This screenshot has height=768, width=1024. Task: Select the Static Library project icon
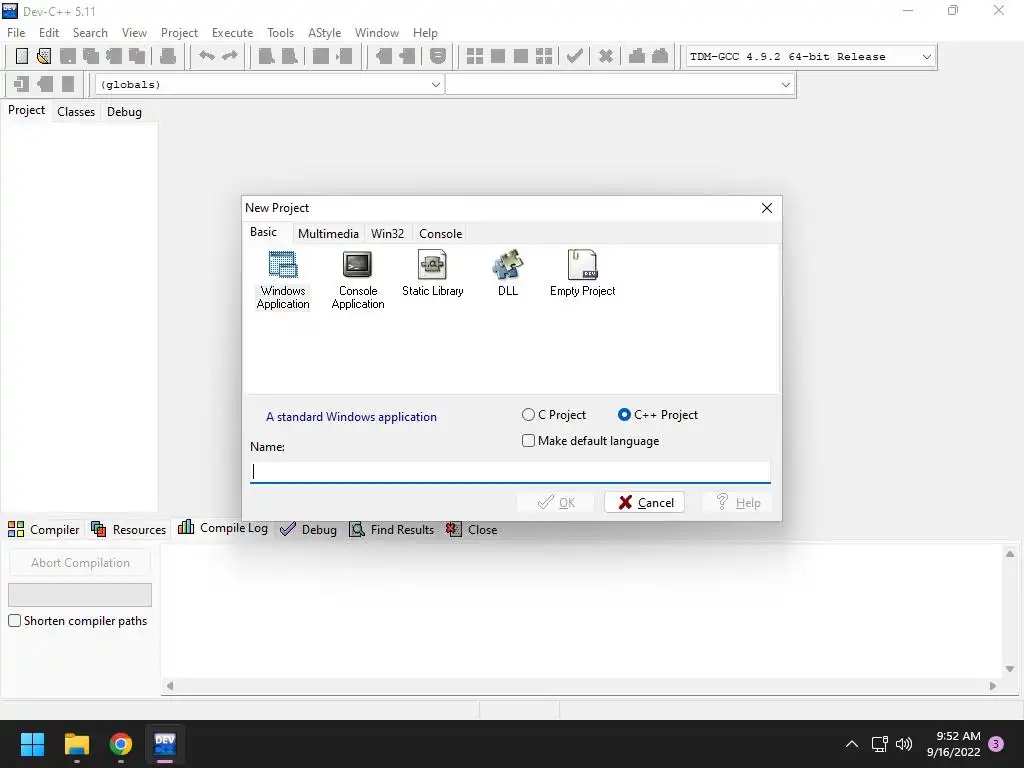[432, 274]
